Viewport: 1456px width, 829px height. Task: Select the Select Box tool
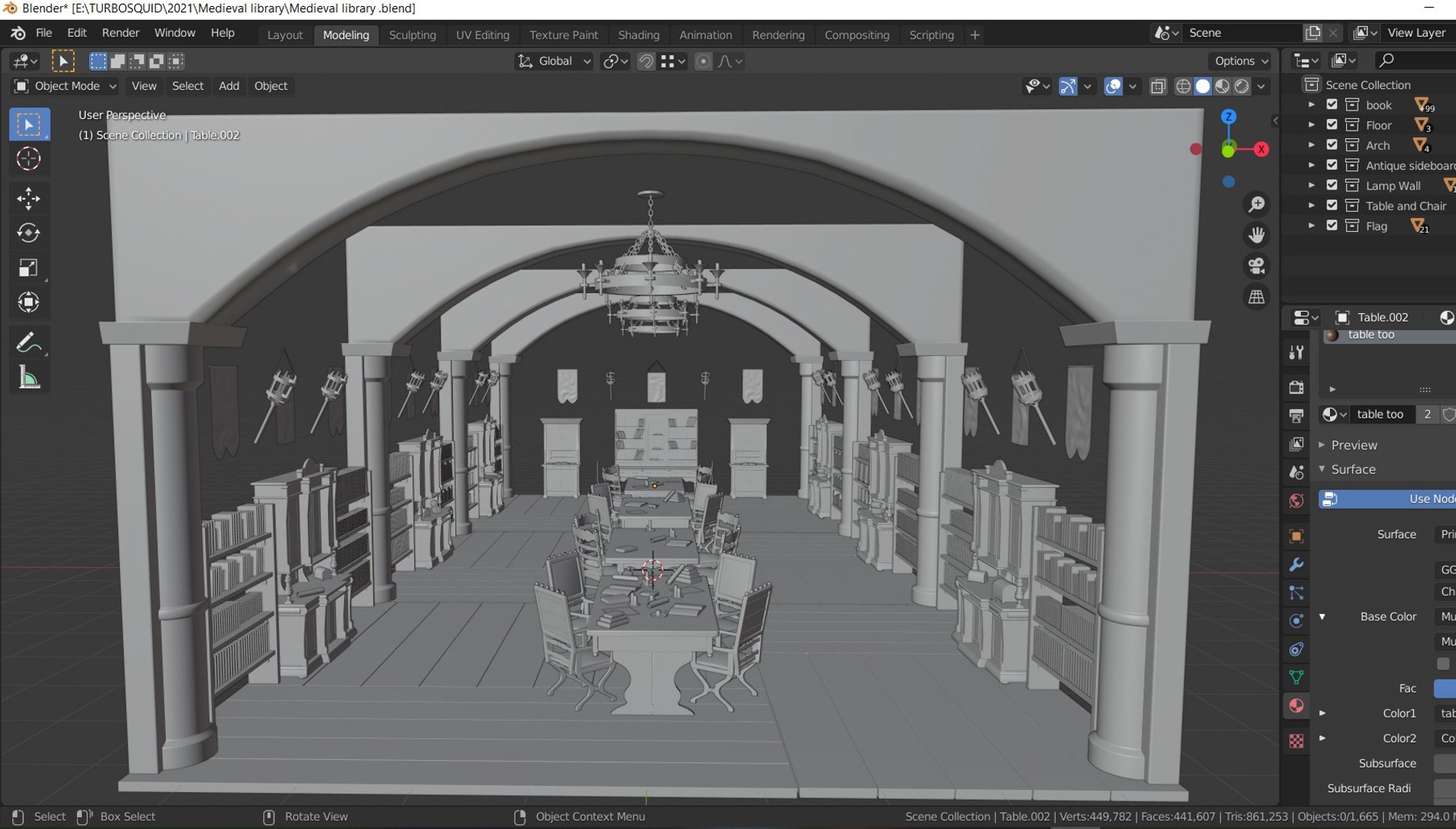(x=29, y=124)
